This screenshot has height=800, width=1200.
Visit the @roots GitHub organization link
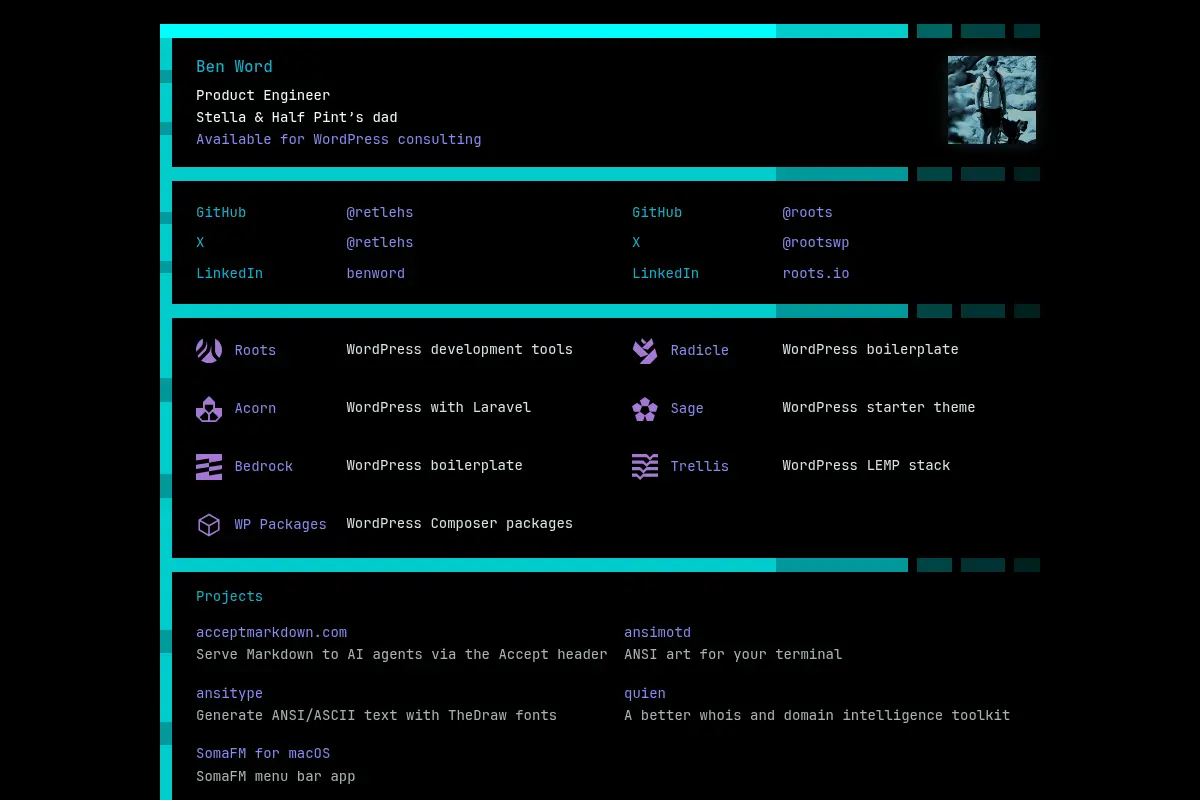(807, 212)
